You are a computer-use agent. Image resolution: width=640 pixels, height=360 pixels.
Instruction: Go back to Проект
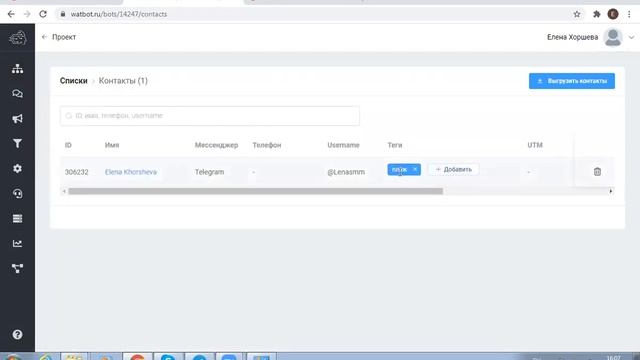[x=59, y=37]
